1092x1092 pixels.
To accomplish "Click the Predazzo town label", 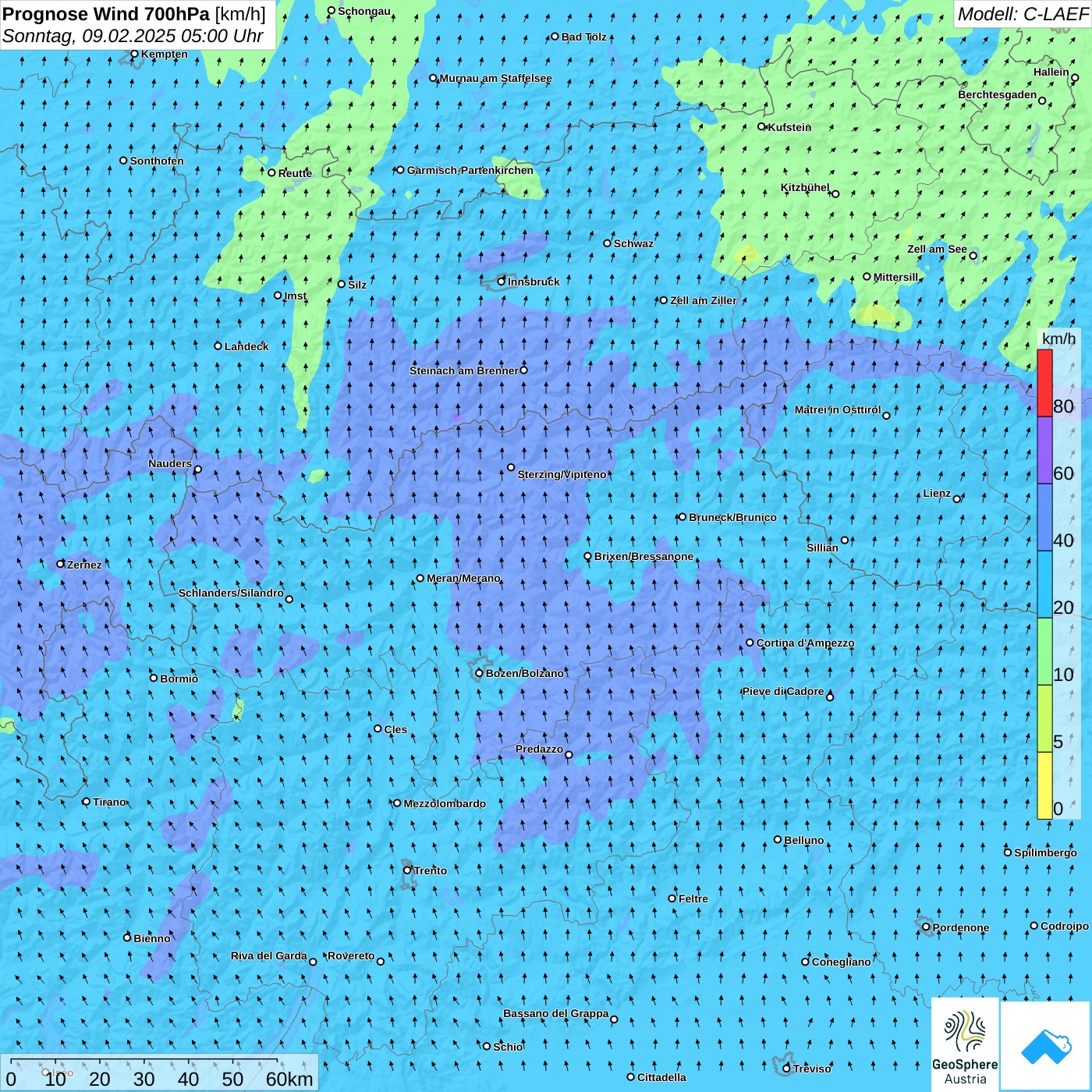I will point(539,750).
